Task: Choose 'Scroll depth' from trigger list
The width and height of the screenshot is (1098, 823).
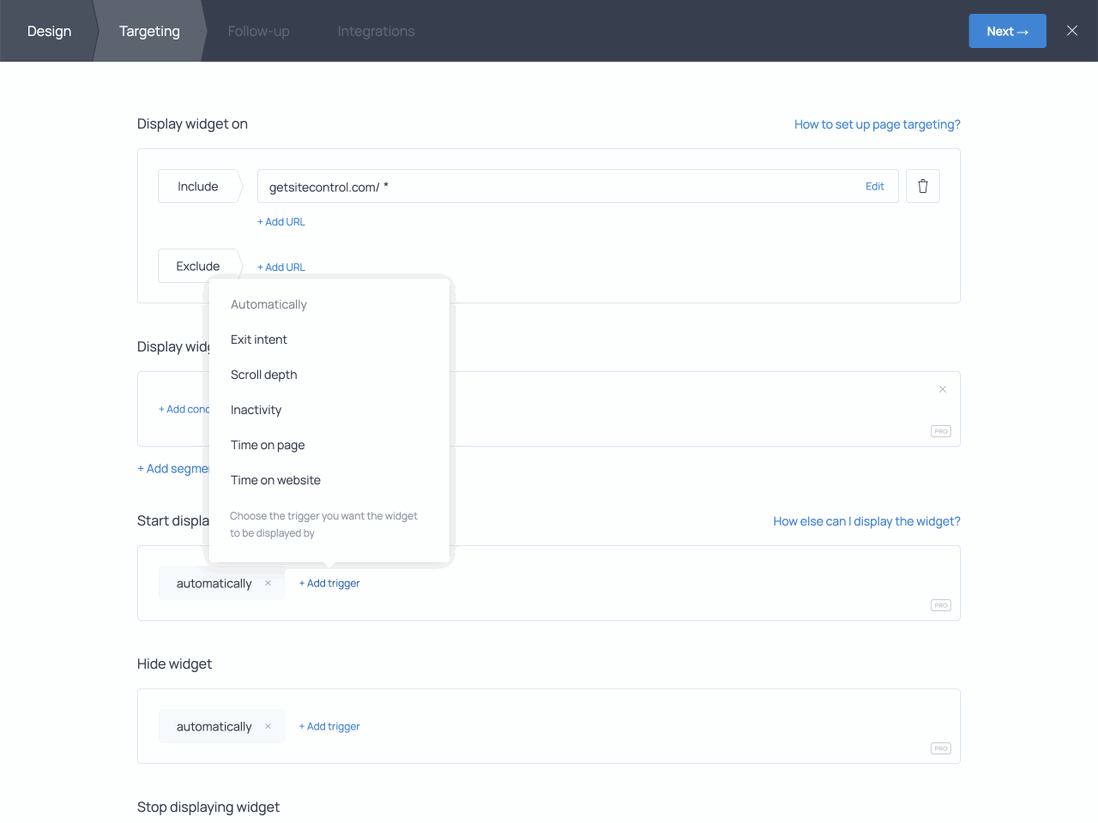Action: pos(264,375)
